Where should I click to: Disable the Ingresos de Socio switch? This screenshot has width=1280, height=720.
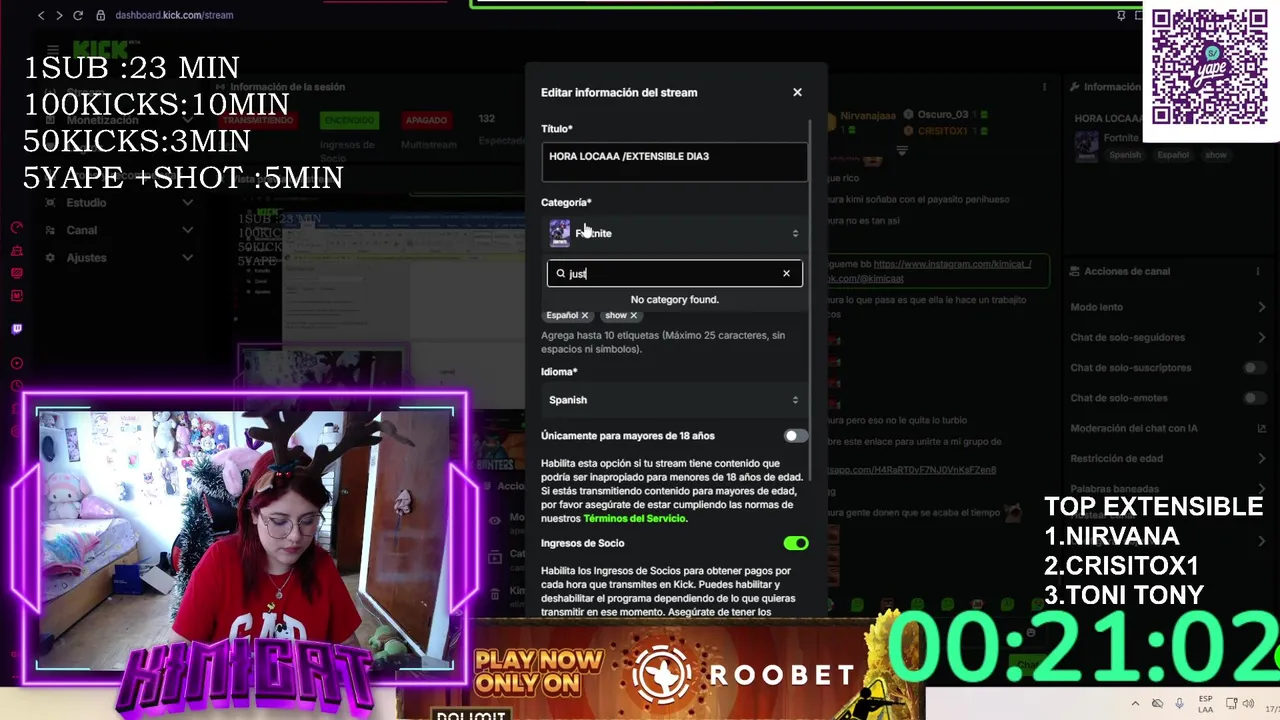[796, 543]
